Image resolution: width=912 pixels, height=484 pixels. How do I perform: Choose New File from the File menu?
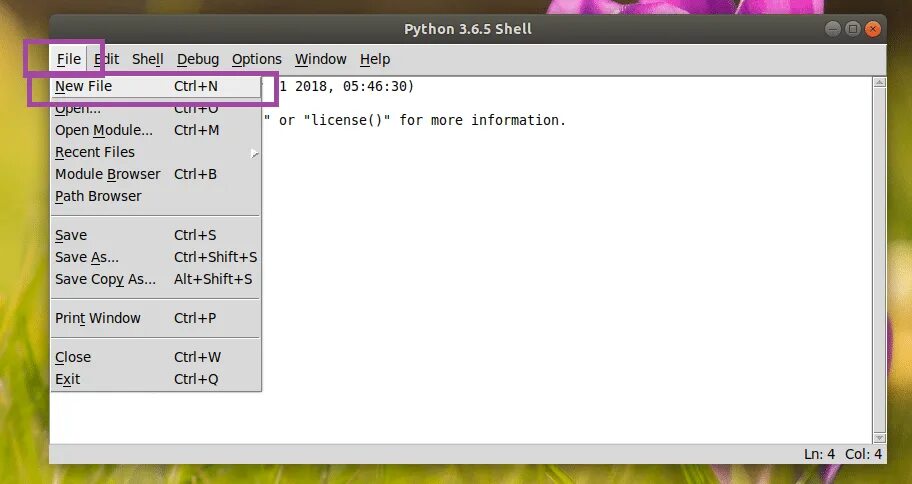click(156, 86)
